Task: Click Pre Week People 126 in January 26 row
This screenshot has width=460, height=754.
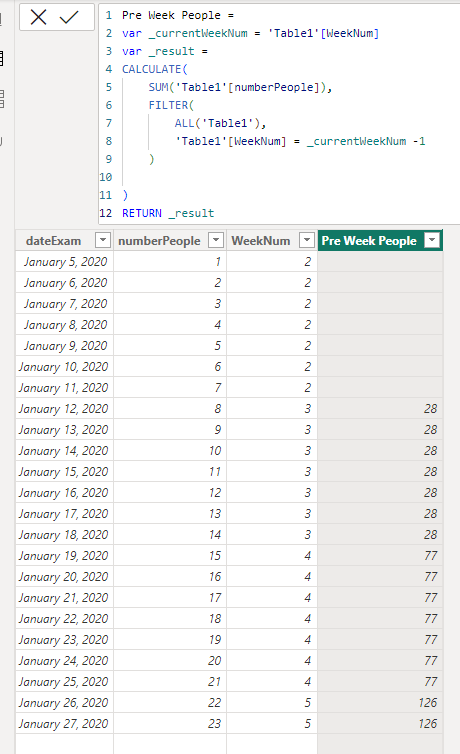Action: (380, 703)
